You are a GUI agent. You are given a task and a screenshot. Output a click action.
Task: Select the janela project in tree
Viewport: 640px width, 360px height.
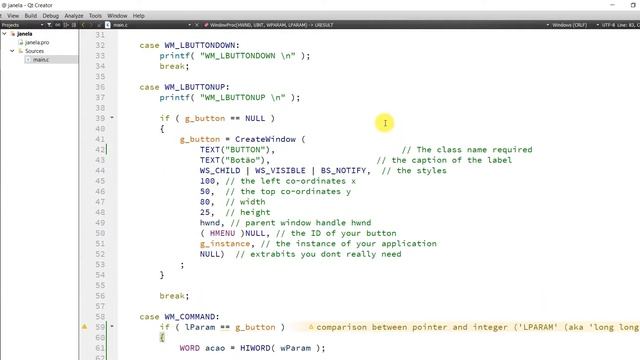click(24, 34)
